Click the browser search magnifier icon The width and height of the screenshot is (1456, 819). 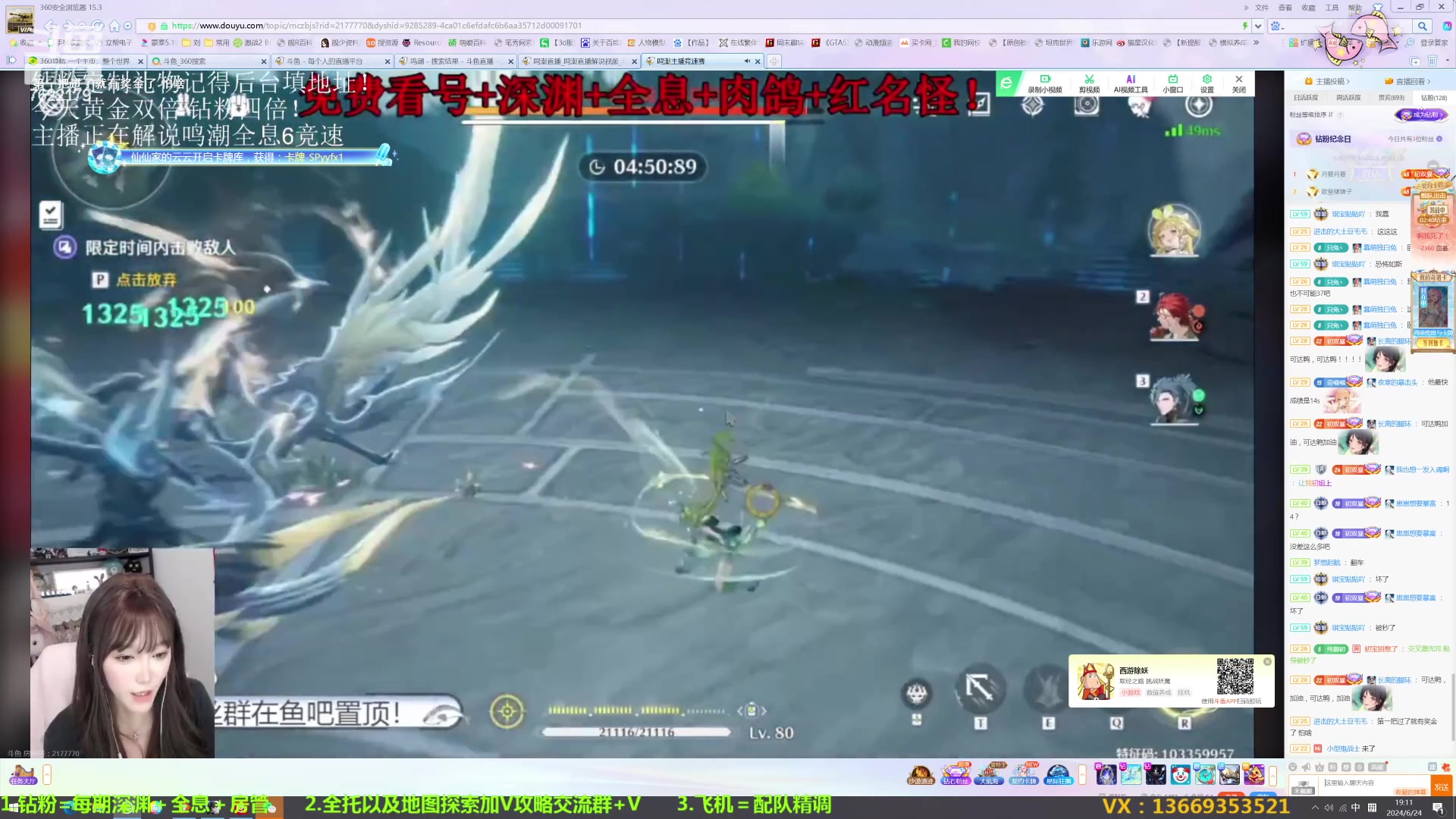pyautogui.click(x=1422, y=26)
